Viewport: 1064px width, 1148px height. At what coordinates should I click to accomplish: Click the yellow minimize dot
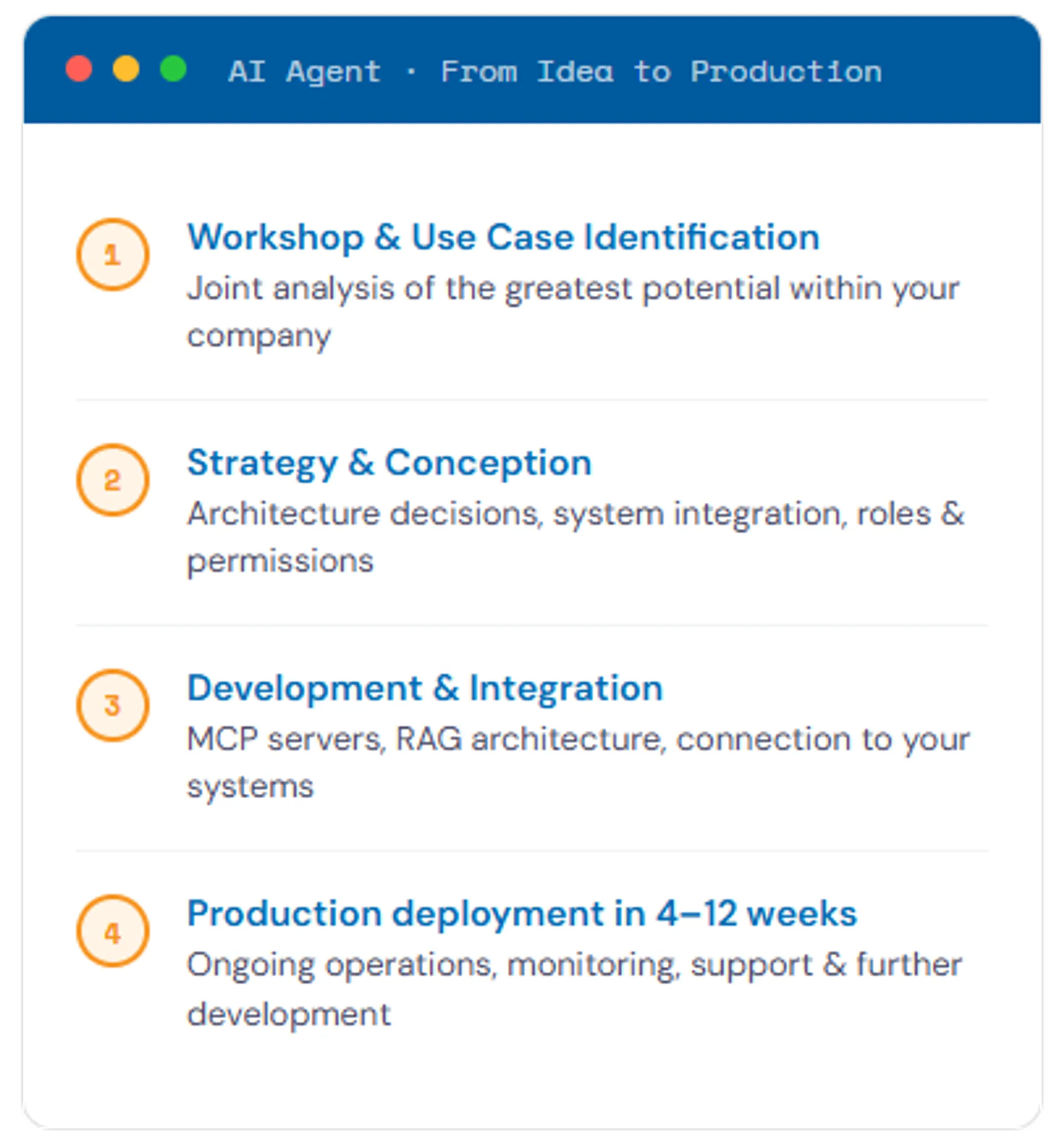pyautogui.click(x=126, y=69)
